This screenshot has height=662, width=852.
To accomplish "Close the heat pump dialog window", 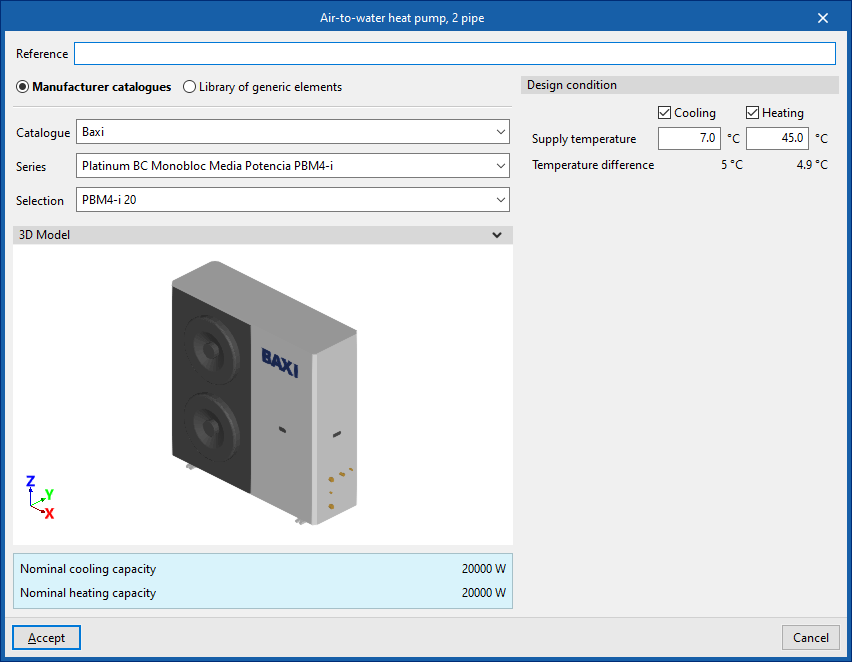I will (823, 18).
